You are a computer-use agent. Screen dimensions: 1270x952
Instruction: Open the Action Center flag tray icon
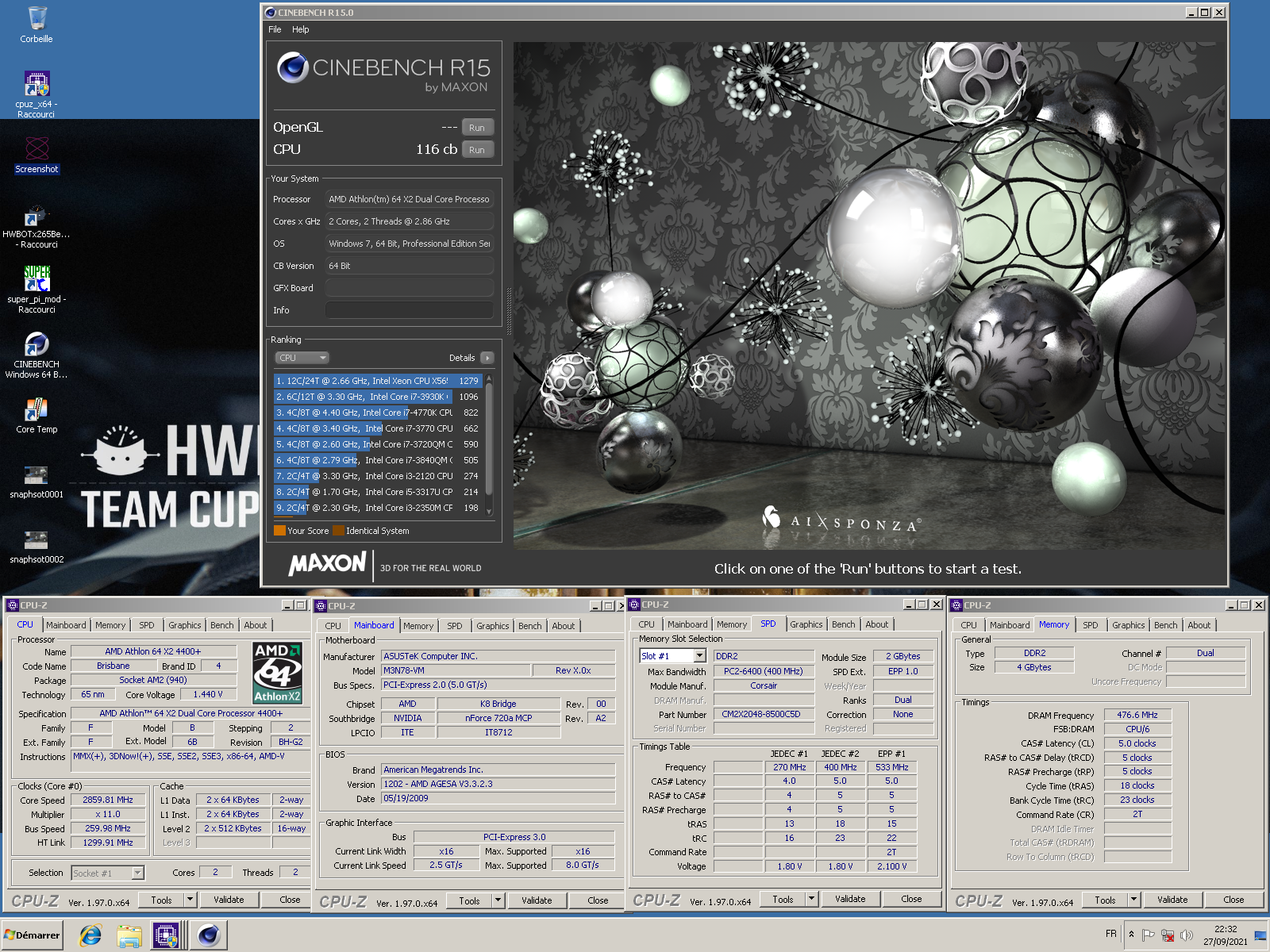(x=1149, y=935)
